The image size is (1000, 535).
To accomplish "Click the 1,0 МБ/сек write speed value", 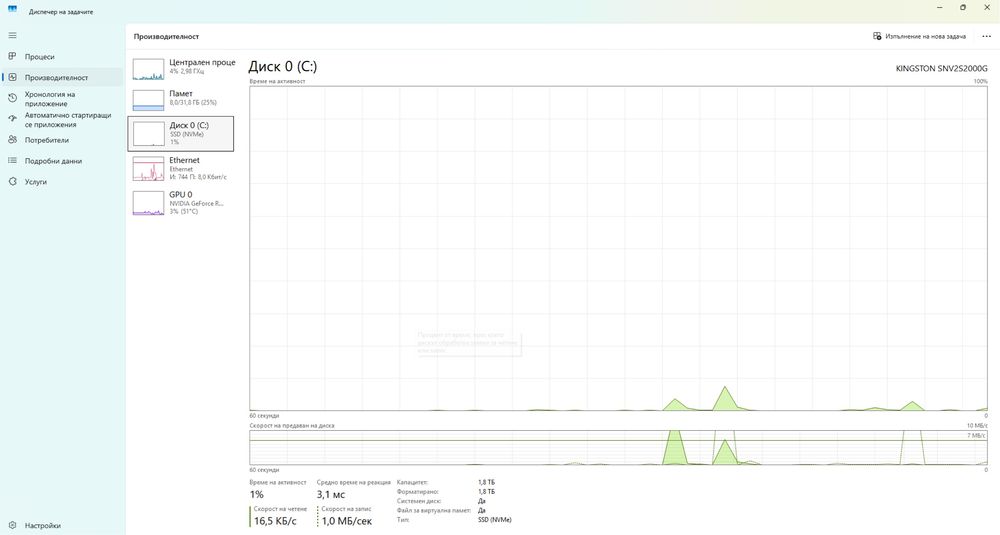I will pyautogui.click(x=346, y=521).
